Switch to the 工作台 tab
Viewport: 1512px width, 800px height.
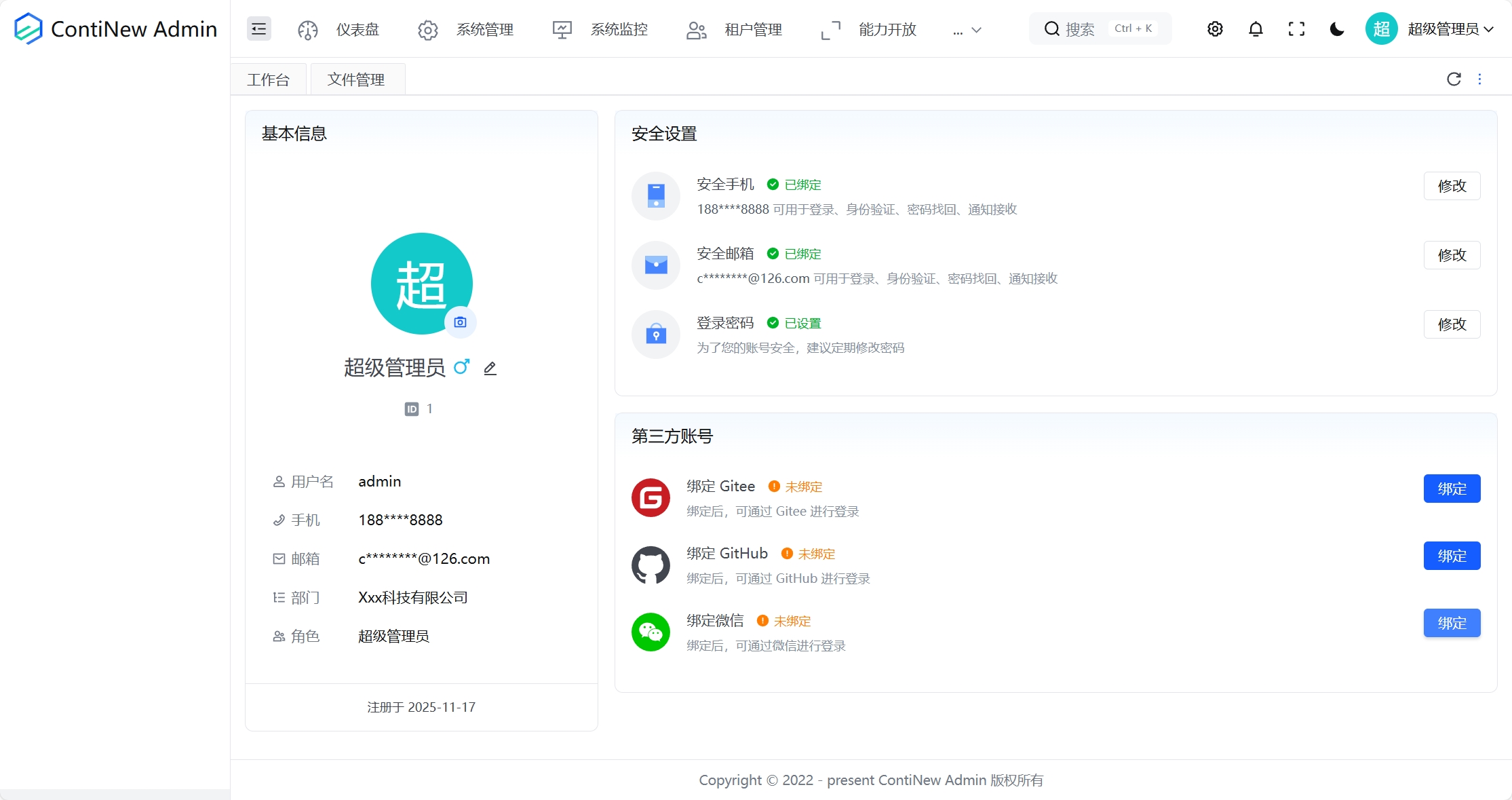(x=269, y=80)
